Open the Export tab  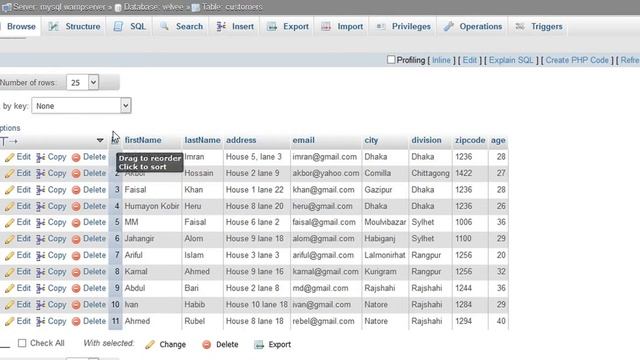point(288,27)
